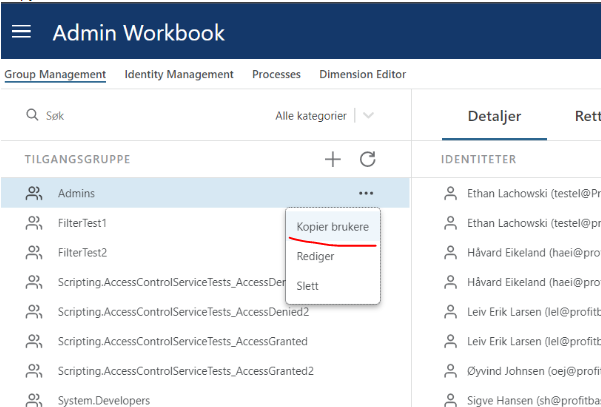Expand the Alle kategorier dropdown
601x407 pixels.
pos(311,116)
